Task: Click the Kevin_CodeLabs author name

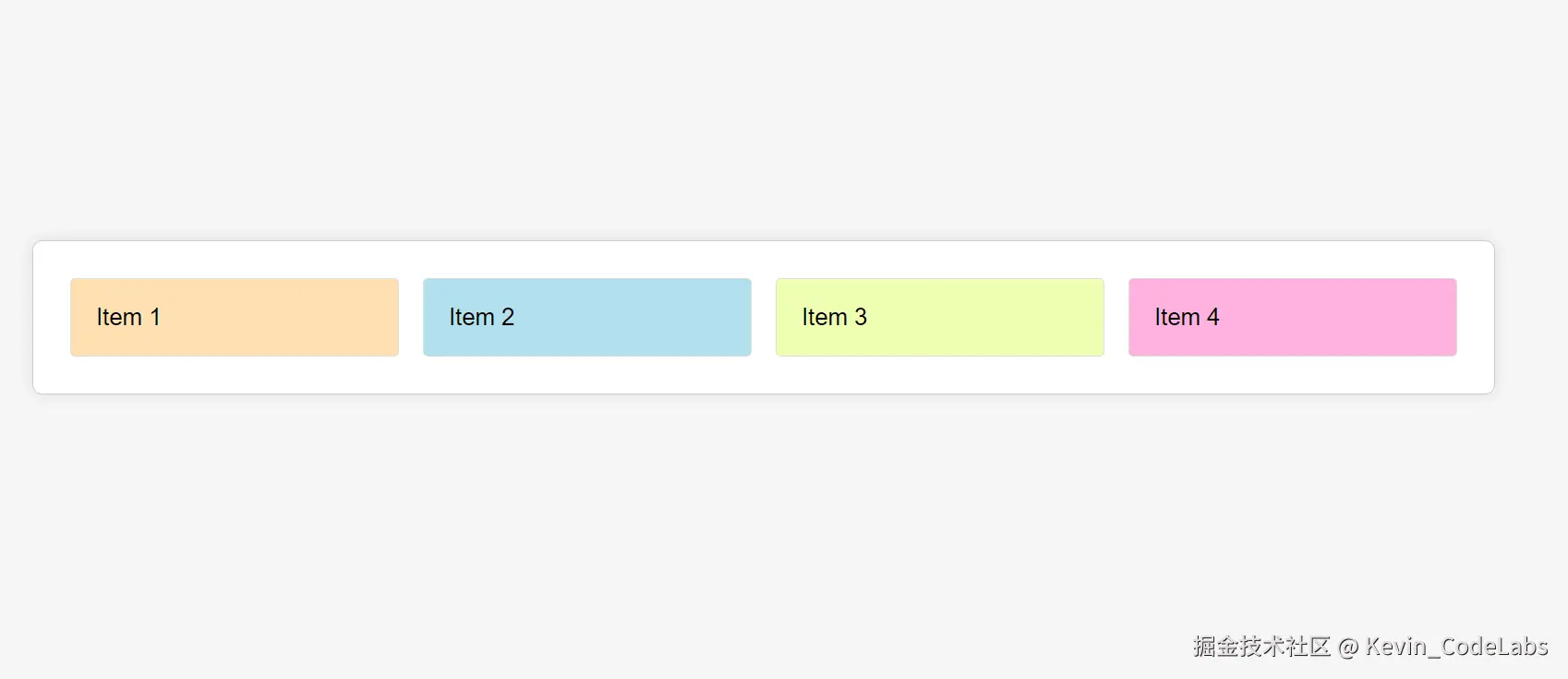Action: click(x=1456, y=647)
